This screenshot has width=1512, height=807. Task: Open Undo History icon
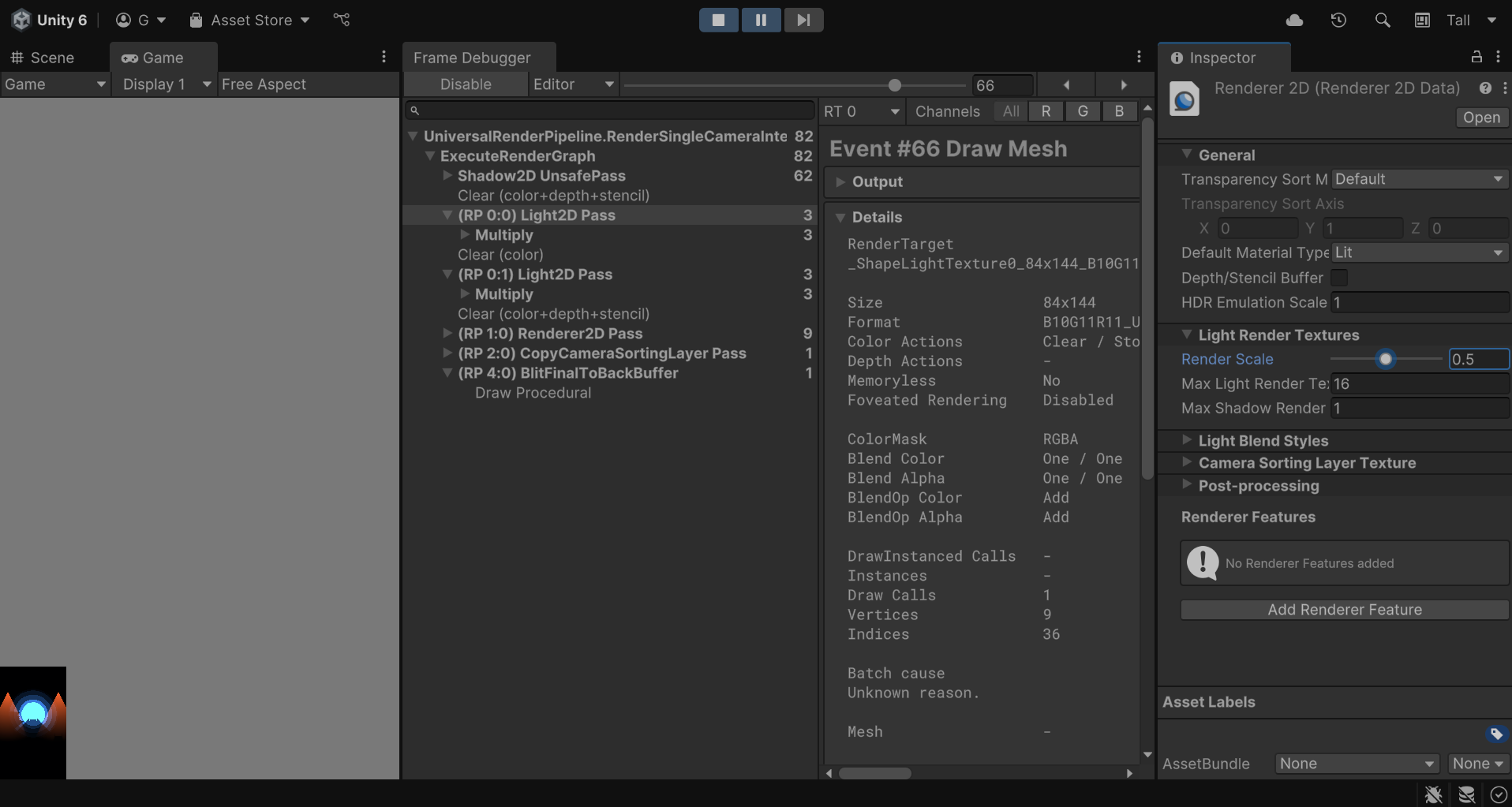coord(1338,21)
